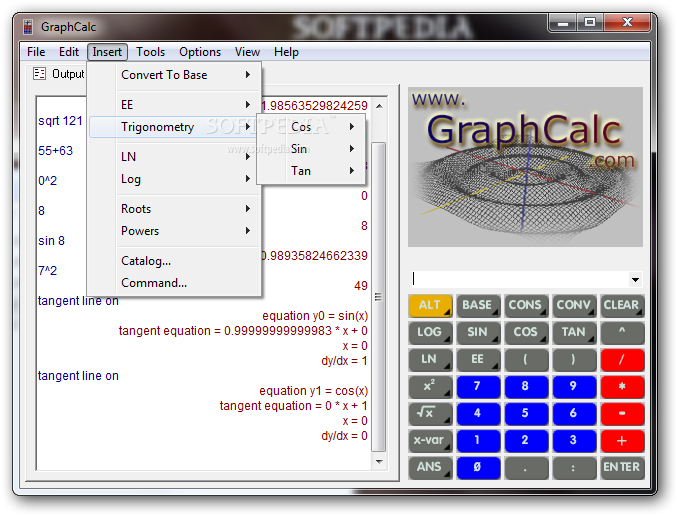This screenshot has height=516, width=678.
Task: Expand the LN submenu entry
Action: pos(175,157)
